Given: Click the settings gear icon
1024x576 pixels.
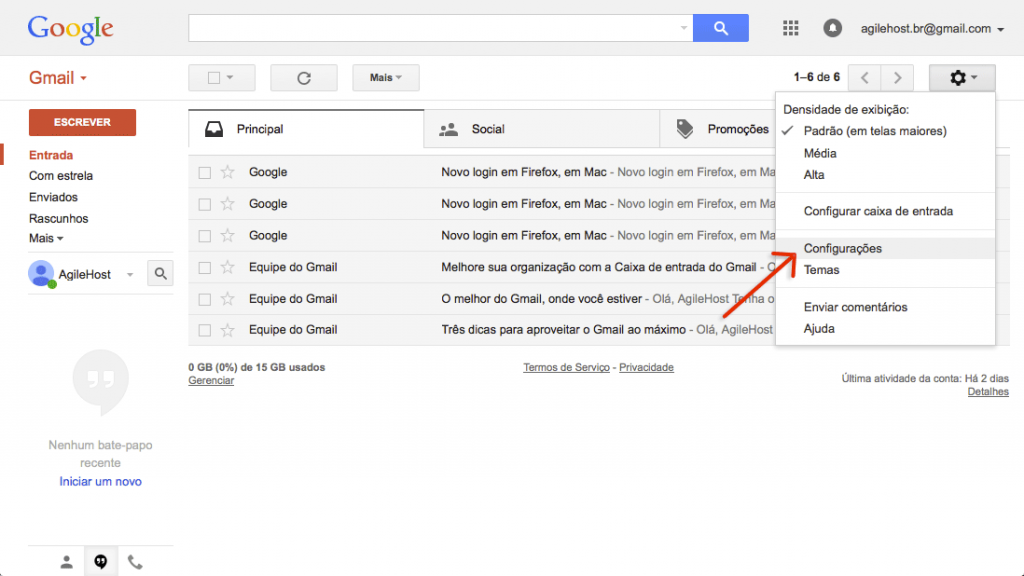Looking at the screenshot, I should pos(962,78).
